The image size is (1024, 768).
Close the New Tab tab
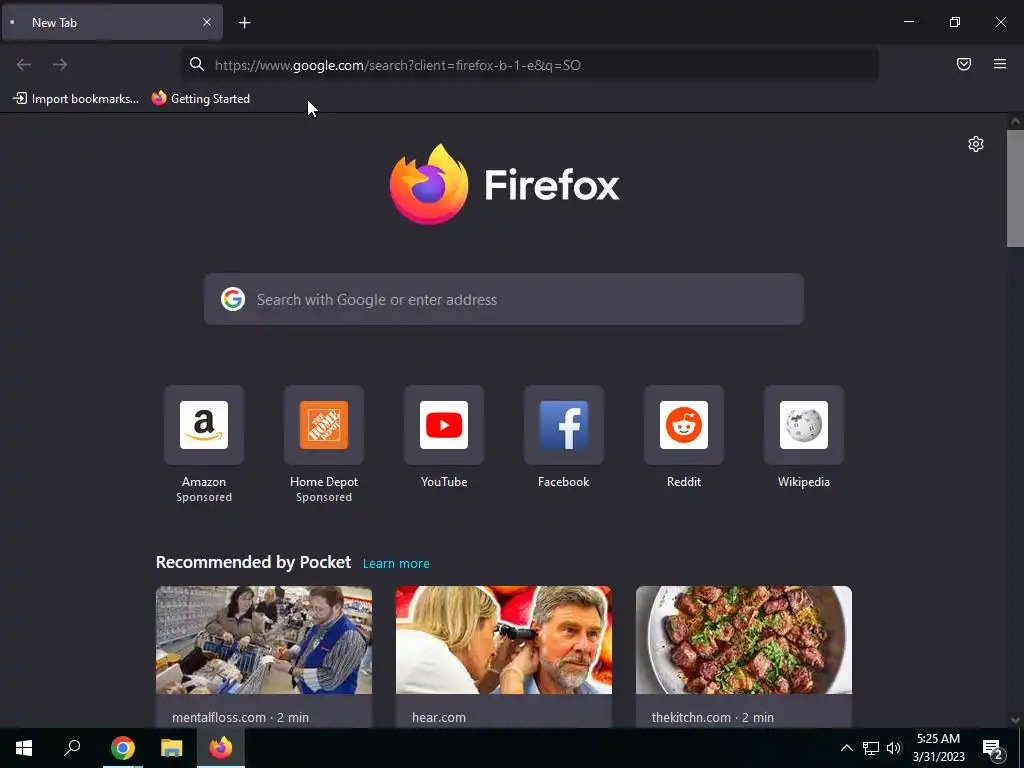[x=207, y=22]
